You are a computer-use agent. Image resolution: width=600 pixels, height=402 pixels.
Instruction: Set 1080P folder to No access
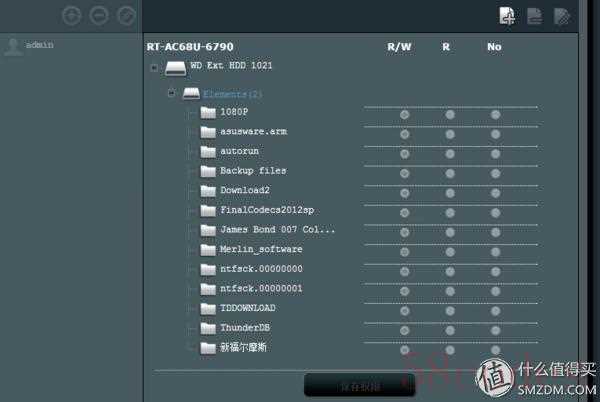(496, 115)
